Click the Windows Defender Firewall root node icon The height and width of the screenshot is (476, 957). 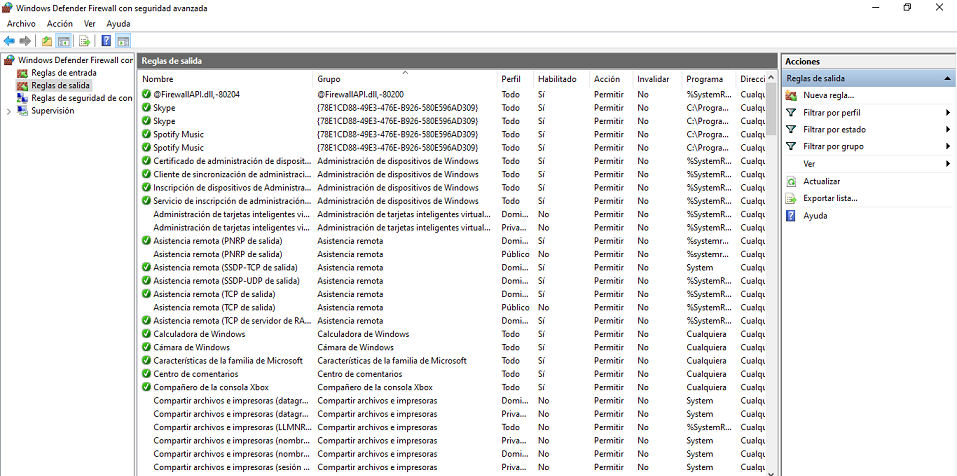pos(9,60)
